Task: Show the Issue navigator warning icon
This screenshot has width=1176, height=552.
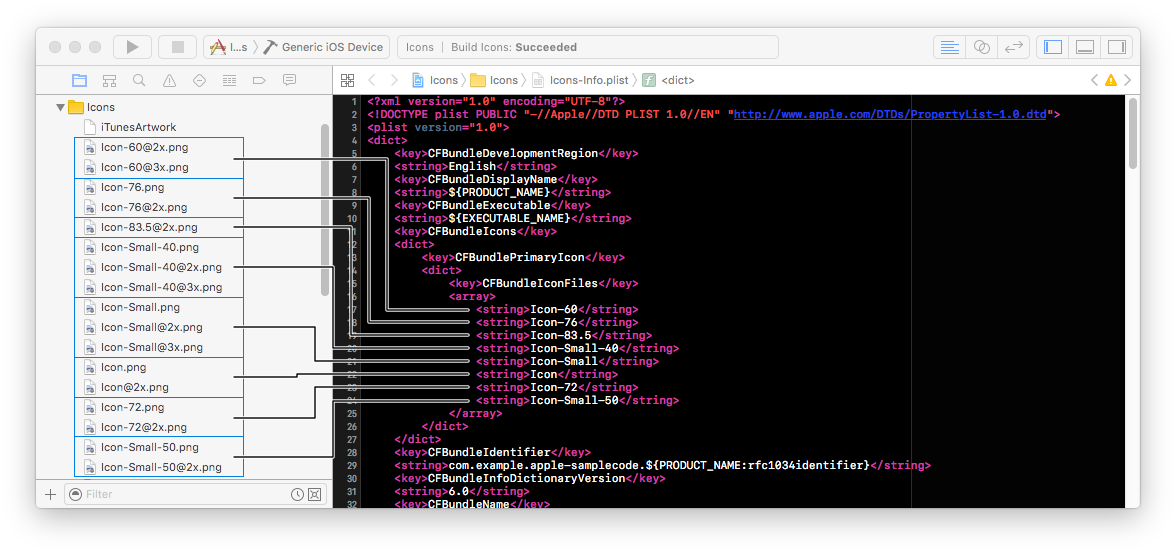Action: pyautogui.click(x=169, y=80)
